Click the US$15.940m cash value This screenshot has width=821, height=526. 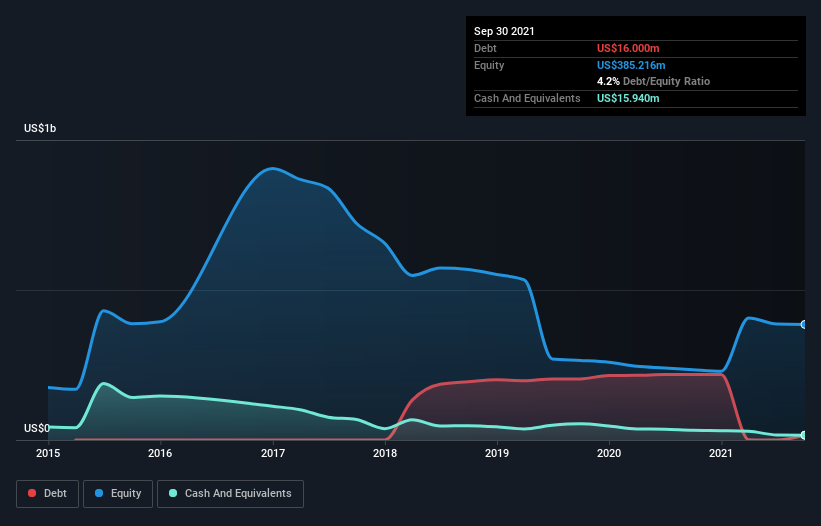click(x=628, y=98)
